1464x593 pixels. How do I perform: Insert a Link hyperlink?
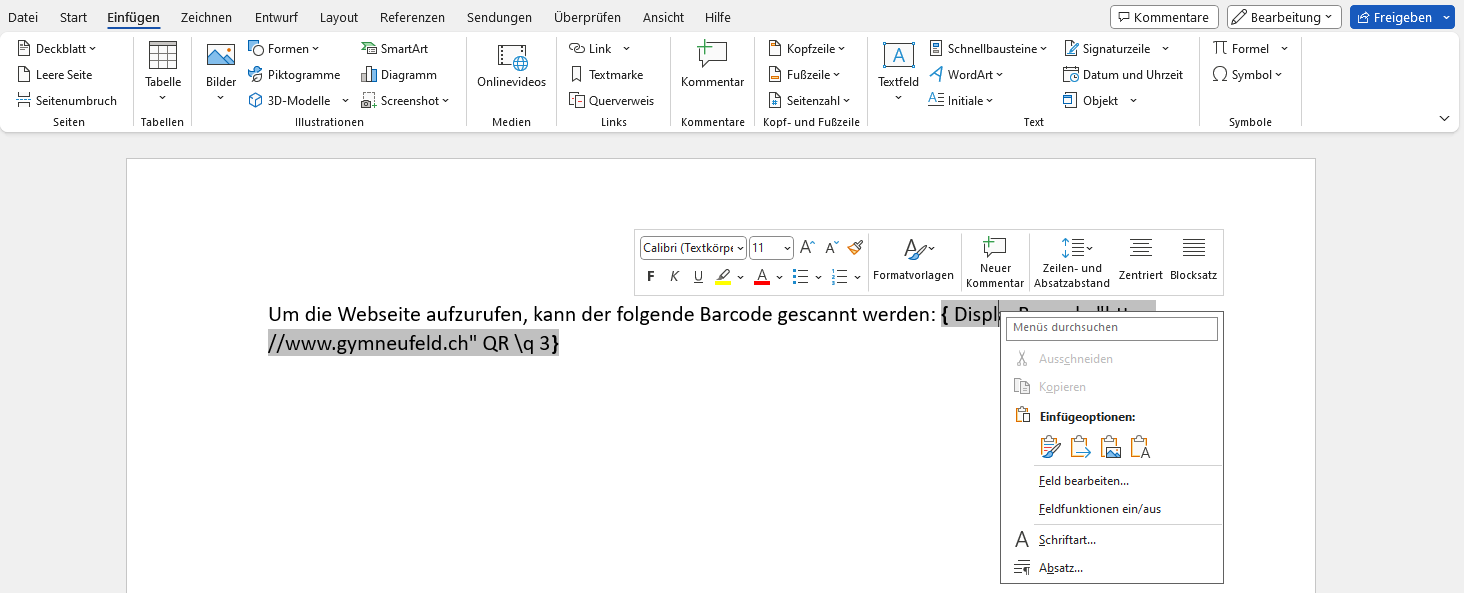pos(590,48)
